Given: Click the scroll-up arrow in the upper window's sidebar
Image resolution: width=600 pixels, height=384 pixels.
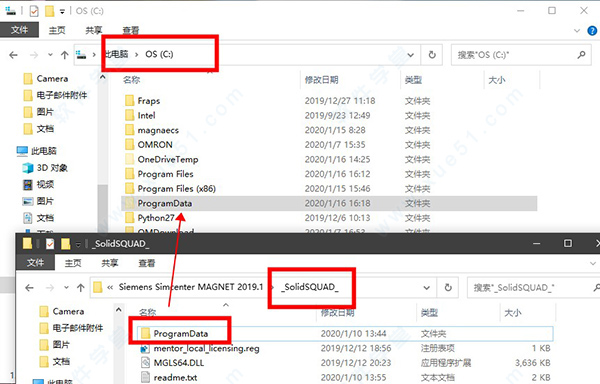Looking at the screenshot, I should (103, 78).
